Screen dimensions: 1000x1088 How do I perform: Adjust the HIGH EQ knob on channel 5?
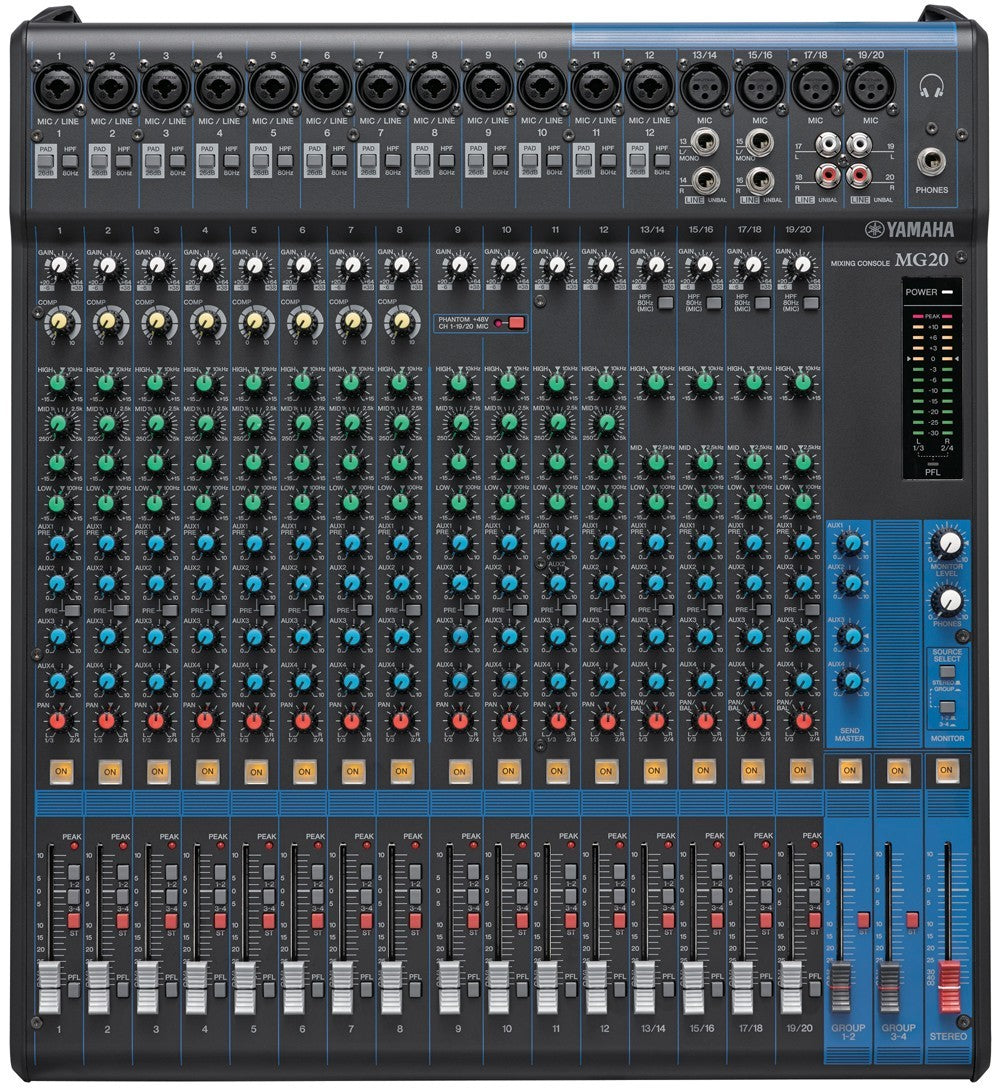click(x=256, y=385)
